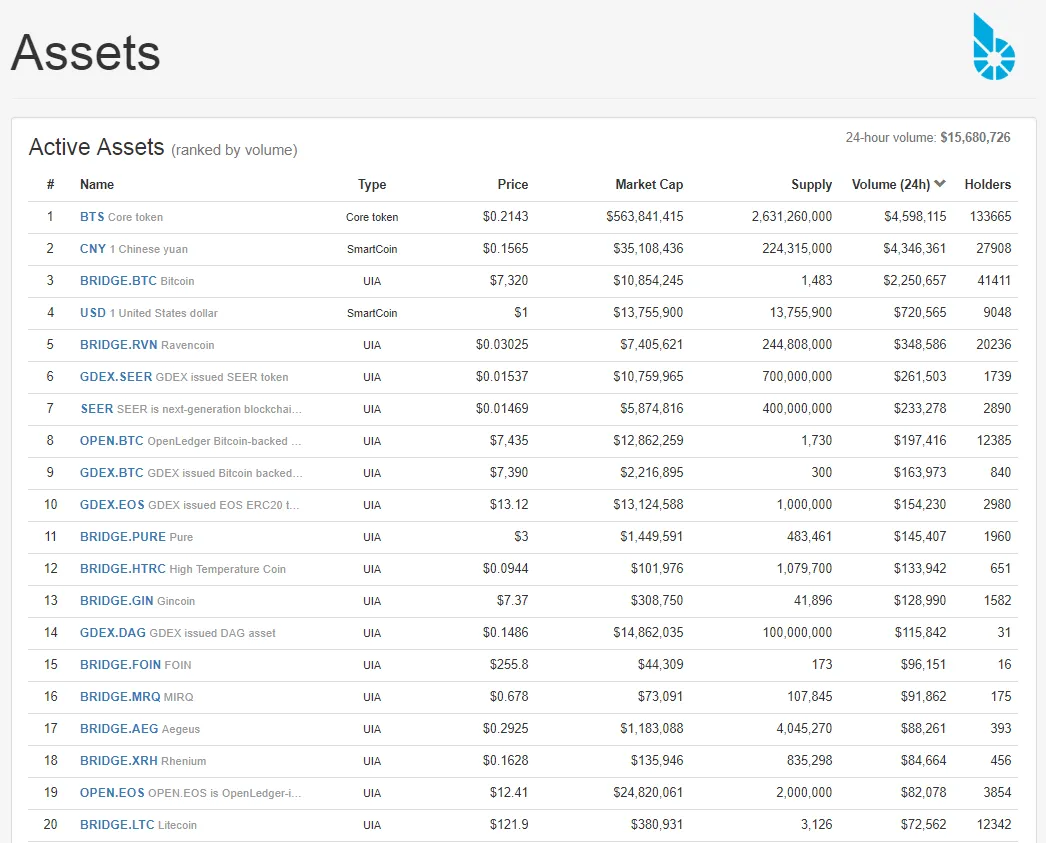Select BRIDGE.LTC price $121.9

click(509, 825)
